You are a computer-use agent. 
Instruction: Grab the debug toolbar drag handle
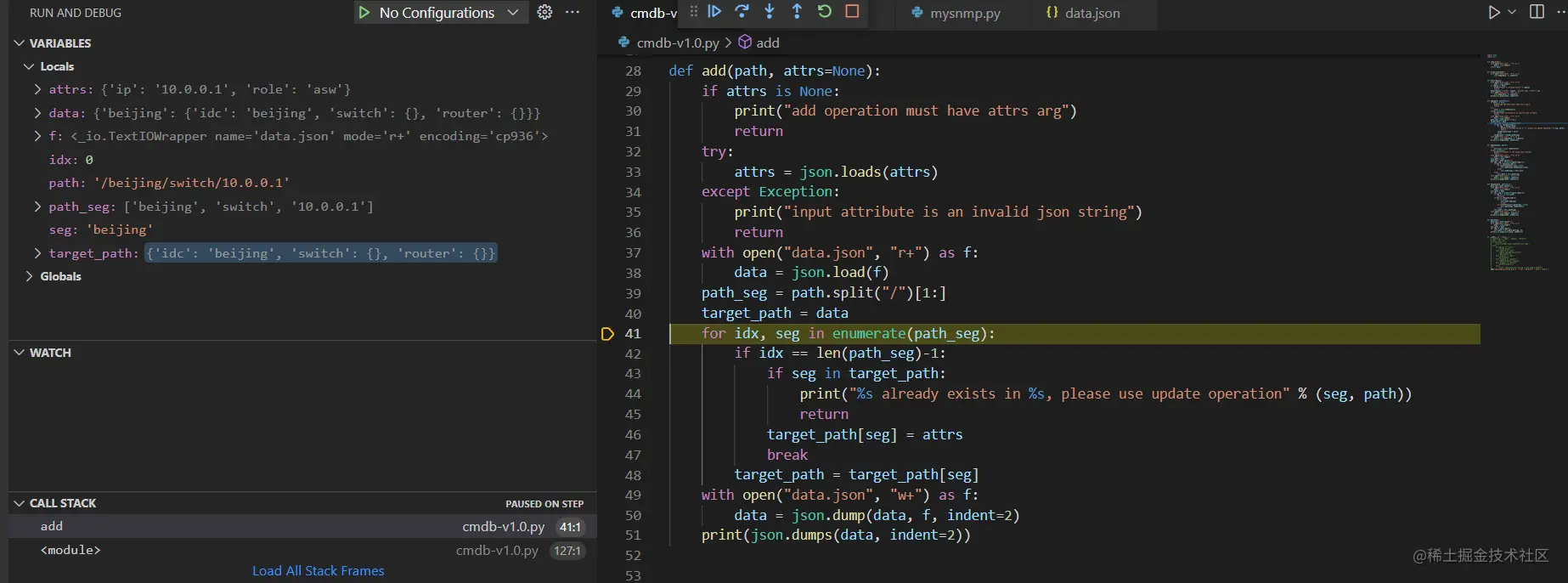click(x=694, y=11)
